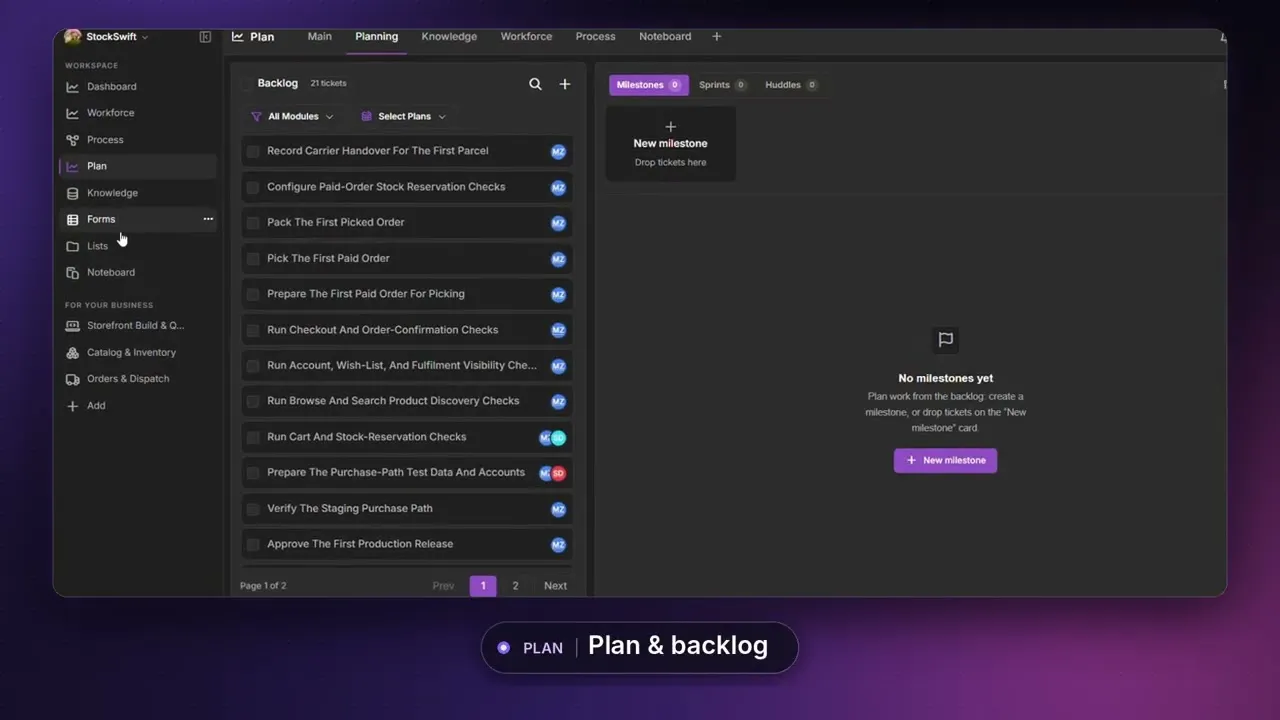Check the Pick The First Paid Order checkbox
Screen dimensions: 1280x720
click(253, 259)
